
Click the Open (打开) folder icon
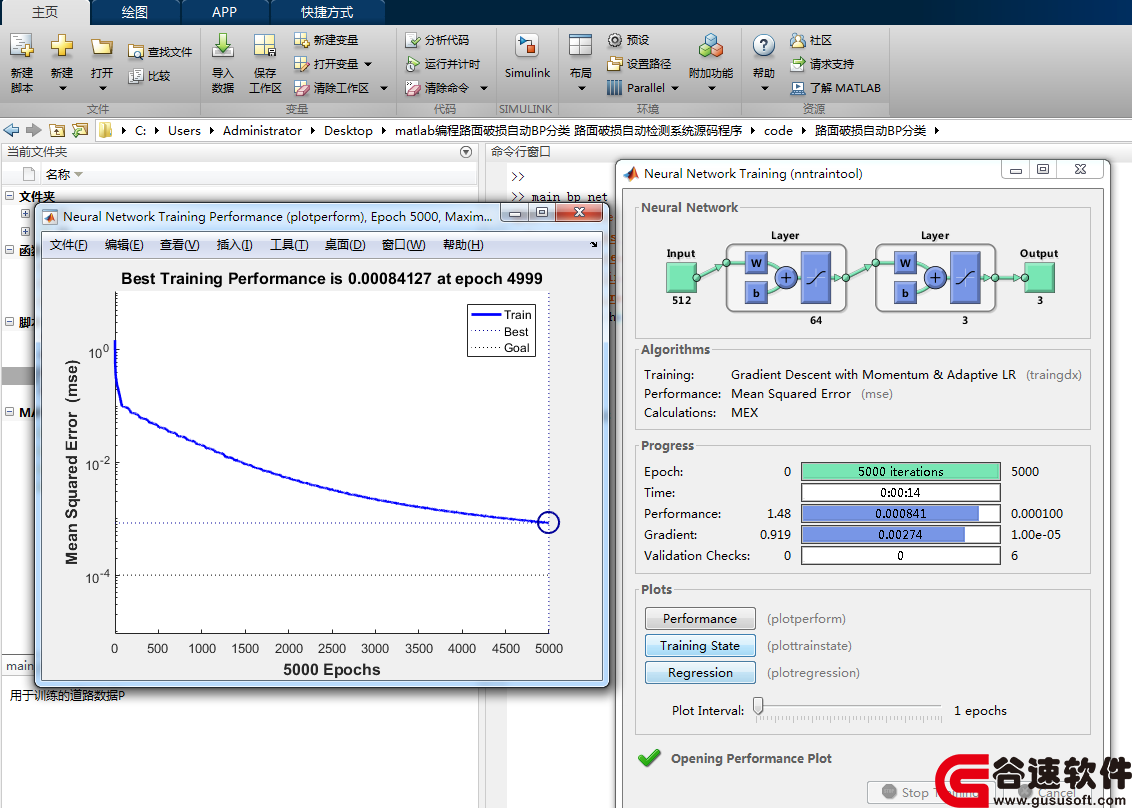[102, 48]
